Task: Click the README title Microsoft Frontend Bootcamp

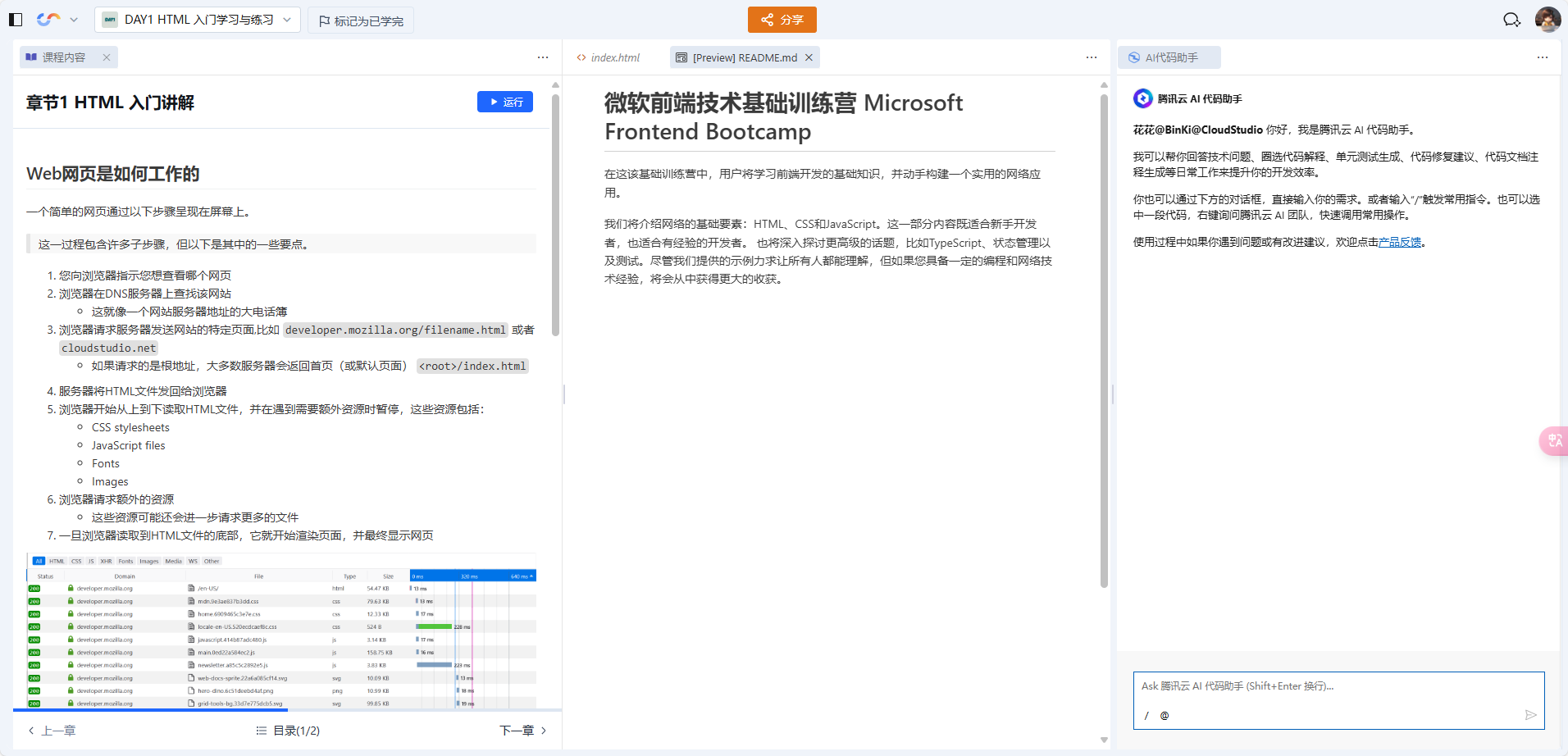Action: click(x=783, y=116)
